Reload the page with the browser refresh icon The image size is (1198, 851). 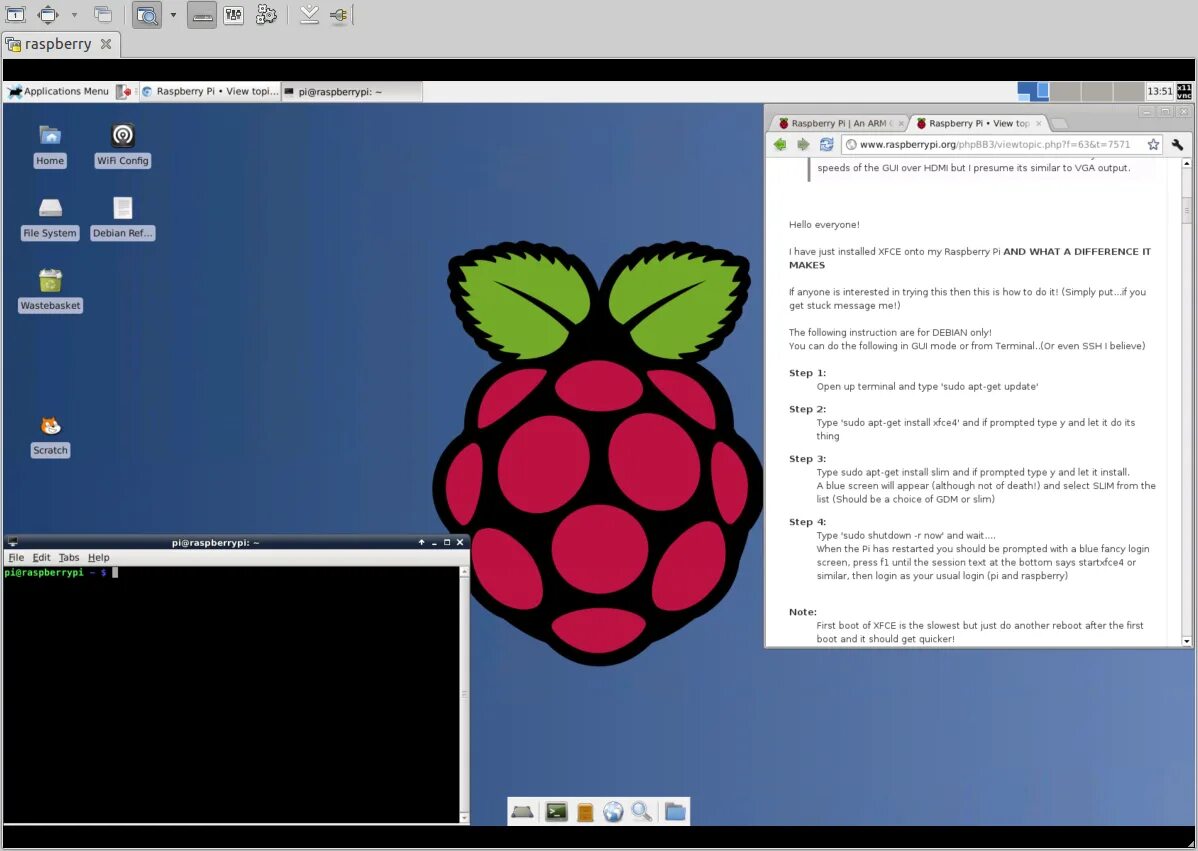pyautogui.click(x=827, y=144)
